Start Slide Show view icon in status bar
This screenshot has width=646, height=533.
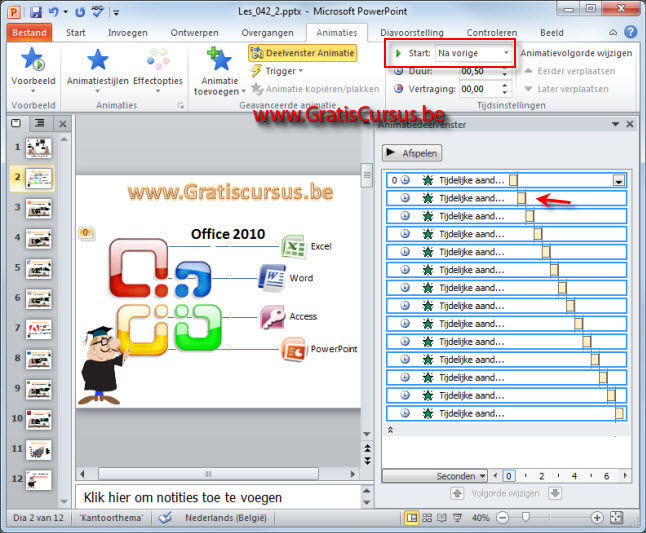click(457, 518)
